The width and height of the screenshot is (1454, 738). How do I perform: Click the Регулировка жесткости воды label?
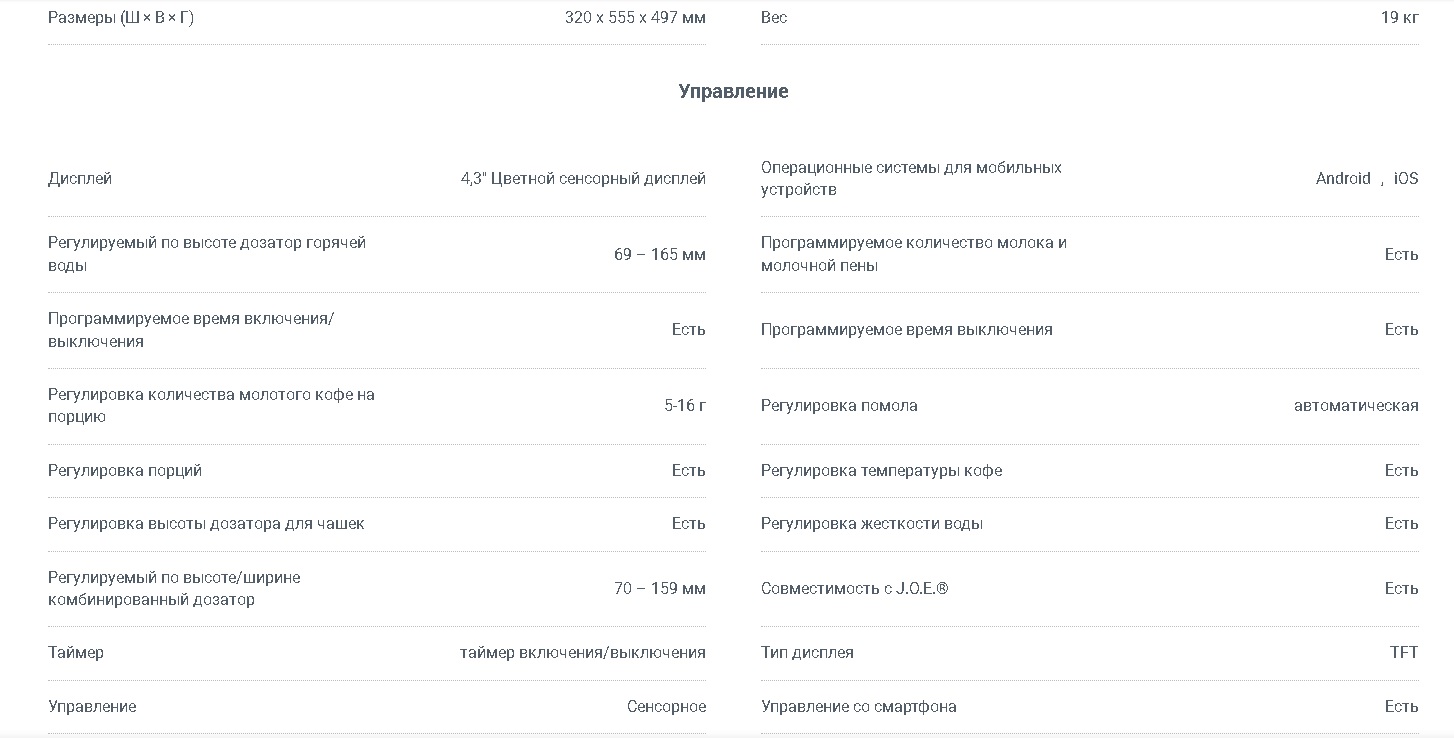872,523
